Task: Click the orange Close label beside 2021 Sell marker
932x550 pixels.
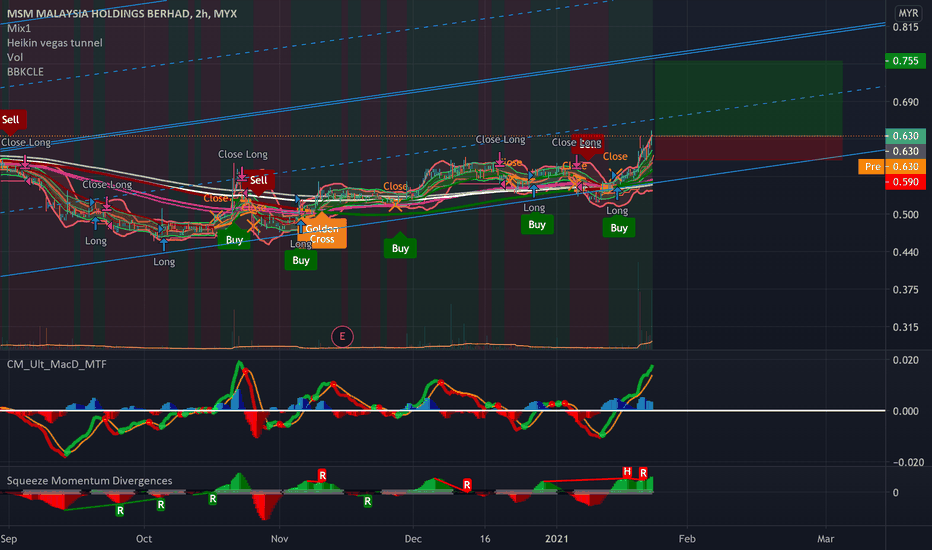Action: click(615, 156)
